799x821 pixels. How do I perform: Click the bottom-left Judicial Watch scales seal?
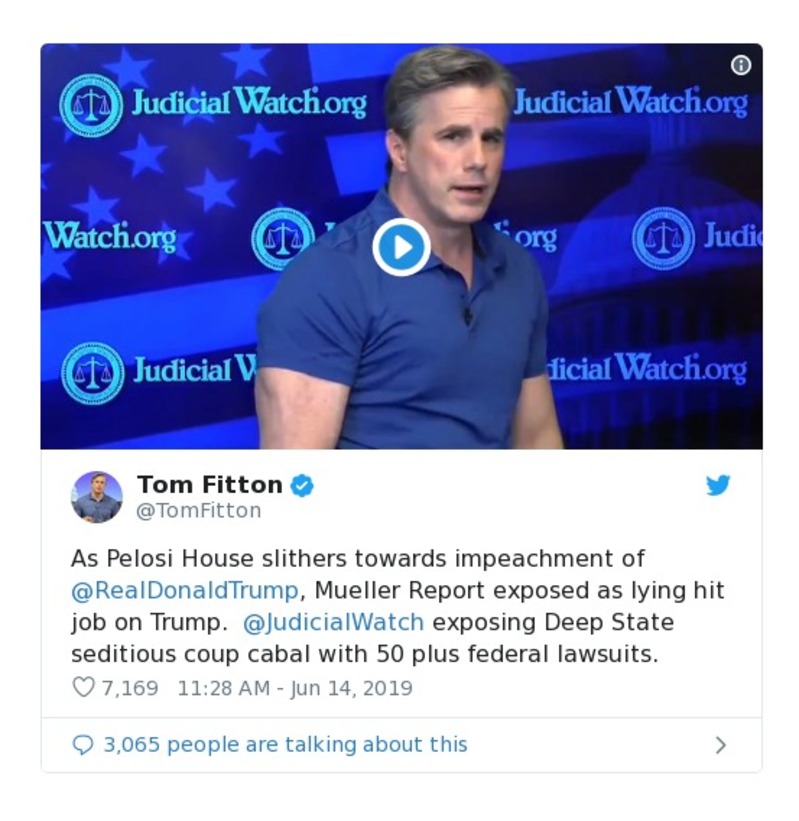tap(93, 373)
